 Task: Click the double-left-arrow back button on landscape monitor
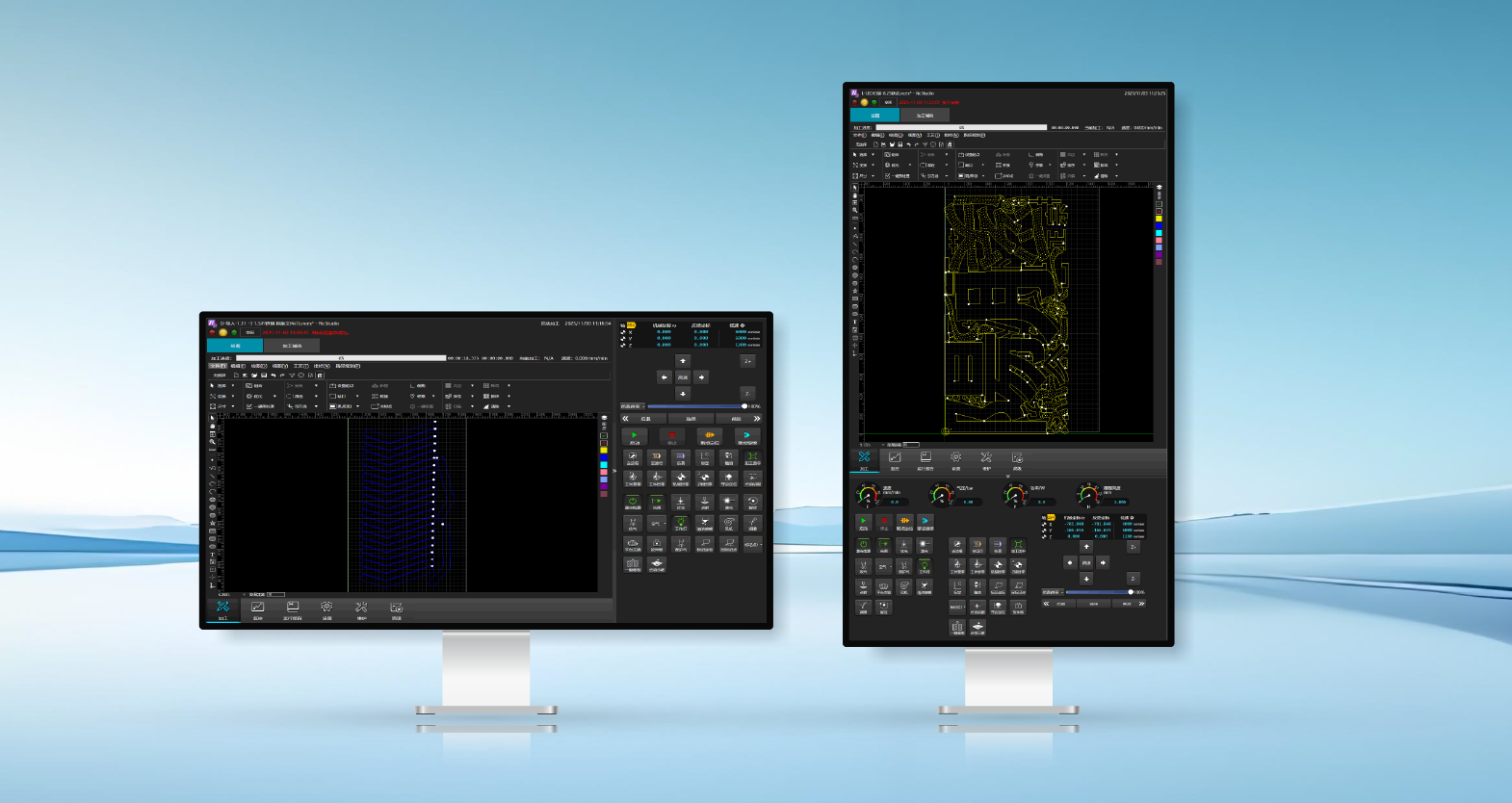pos(625,419)
